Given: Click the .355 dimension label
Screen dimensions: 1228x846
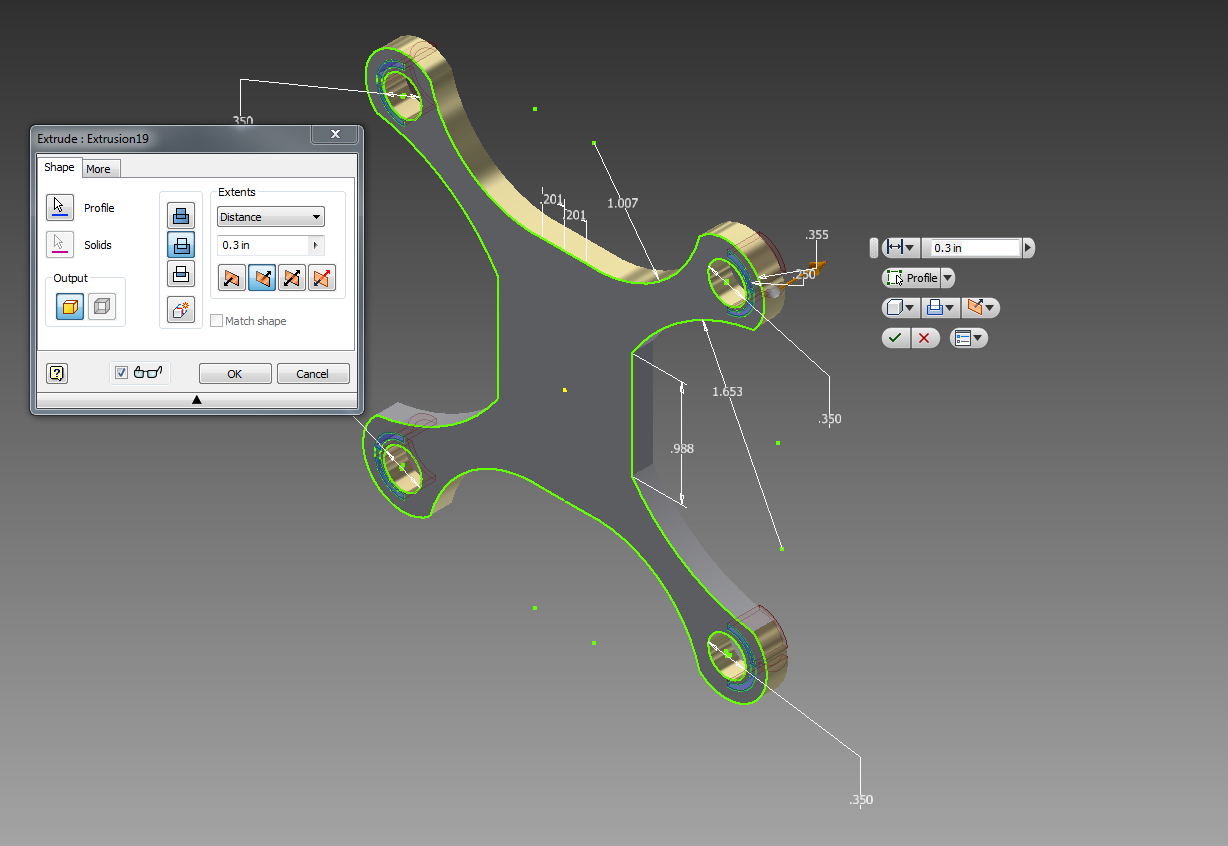Looking at the screenshot, I should 817,235.
